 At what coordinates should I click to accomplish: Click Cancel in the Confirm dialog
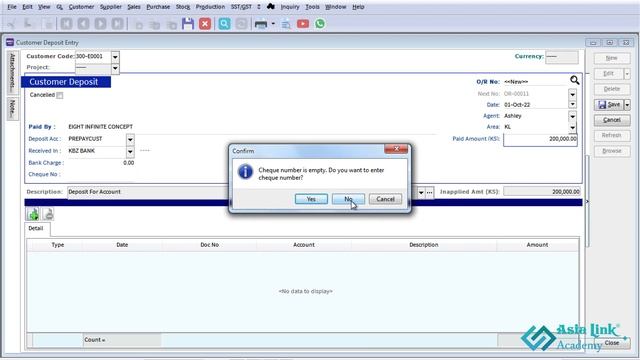[x=385, y=199]
